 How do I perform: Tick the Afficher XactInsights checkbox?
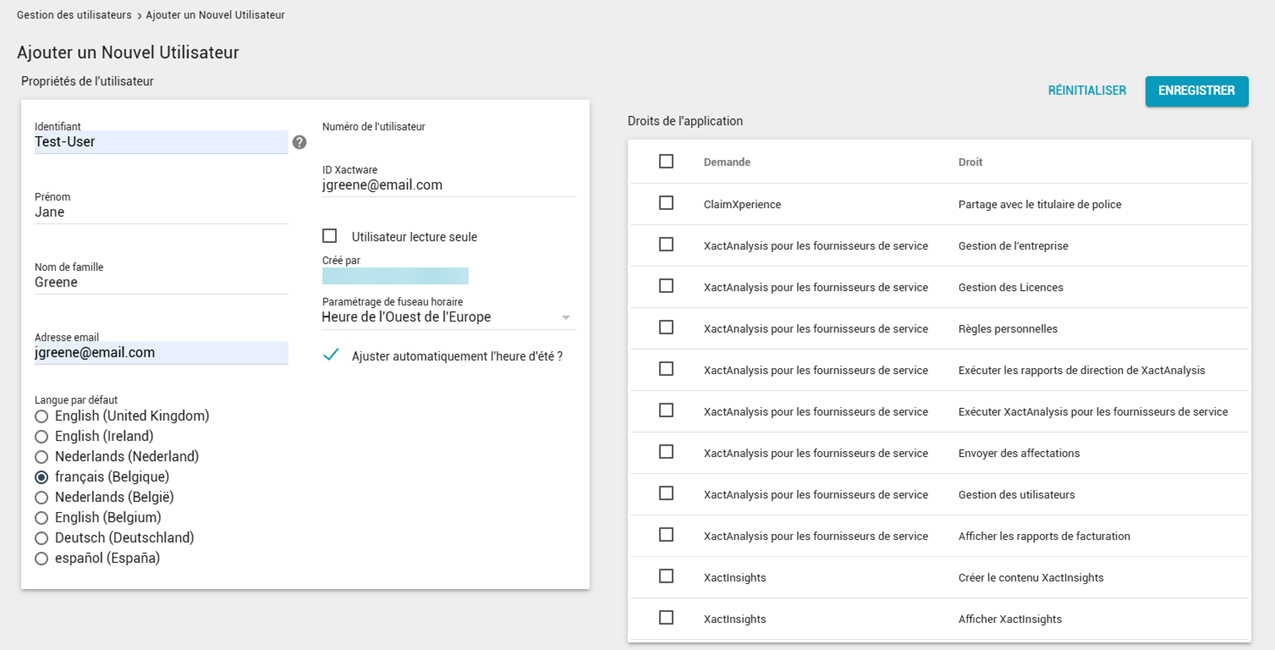pos(666,618)
